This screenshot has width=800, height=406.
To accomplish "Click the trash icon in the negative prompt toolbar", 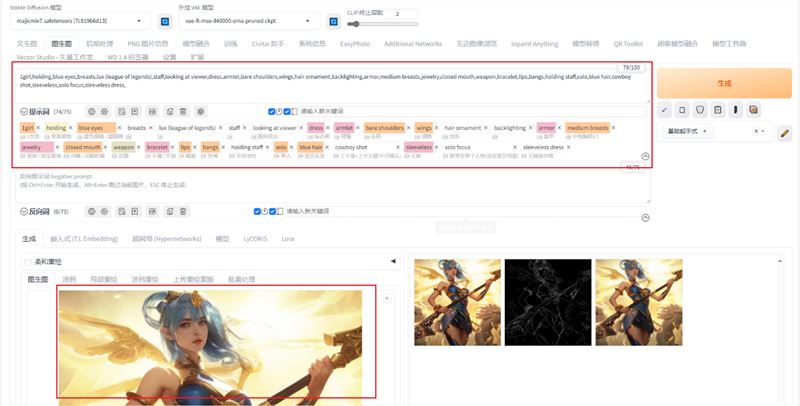I will [183, 211].
